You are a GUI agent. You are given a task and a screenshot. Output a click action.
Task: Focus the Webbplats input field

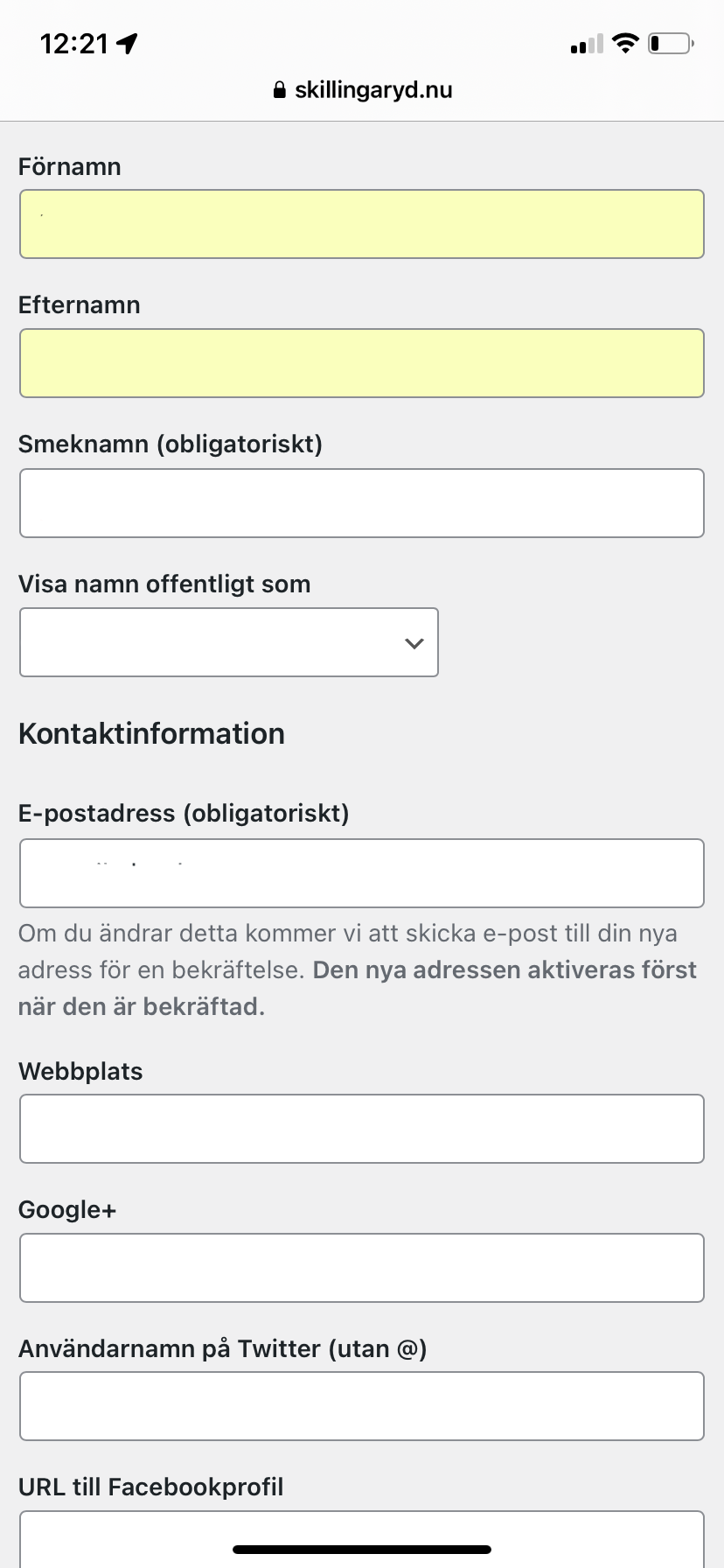coord(362,1129)
